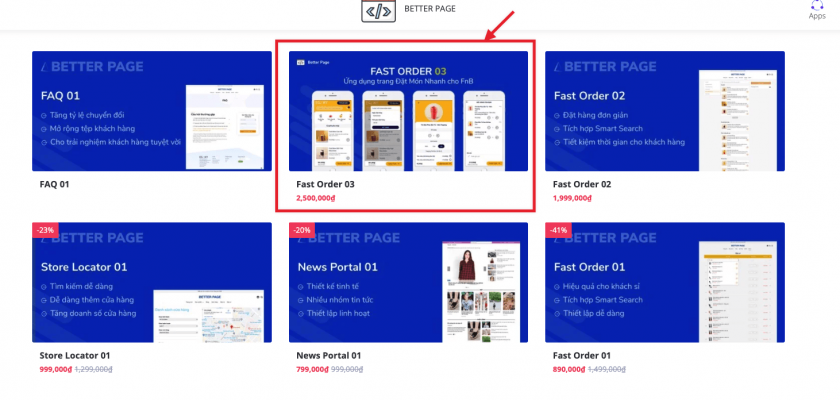Click the Fast Order 02 product title
840x400 pixels.
click(582, 185)
